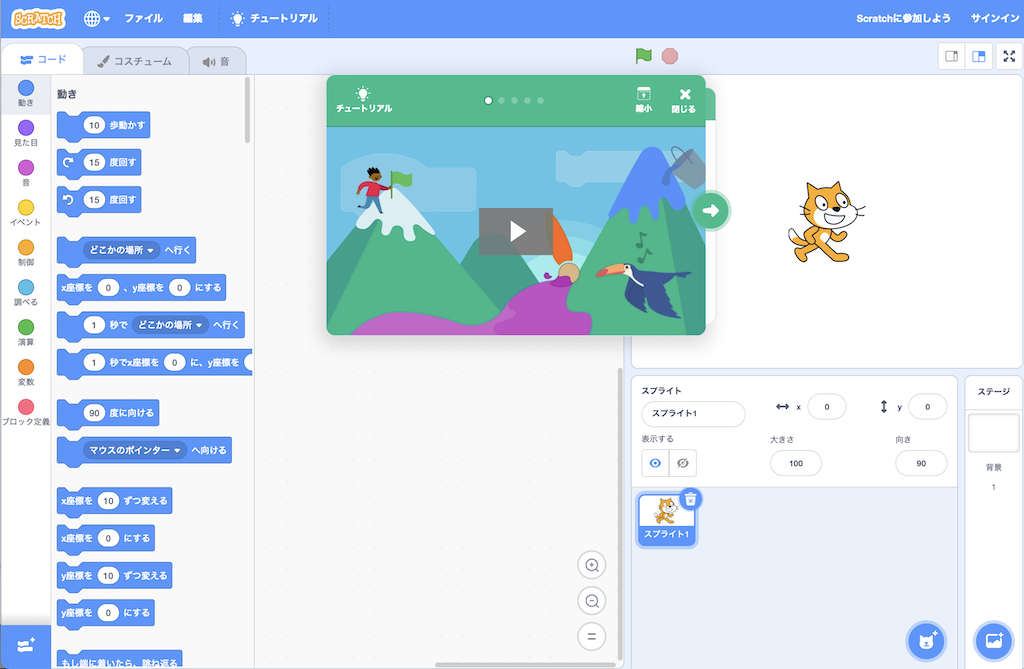Click the y座標を 10 ずつ変える block
The width and height of the screenshot is (1024, 669).
[114, 576]
